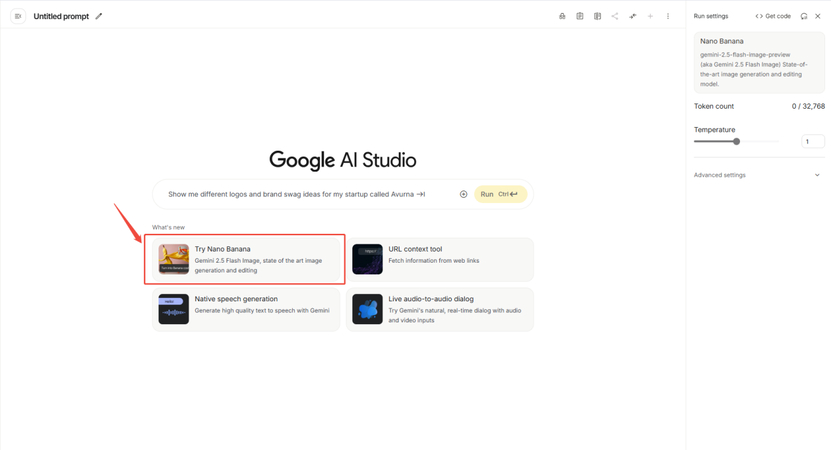Click the Live audio-to-audio dialog thumbnail
The height and width of the screenshot is (450, 831).
367,309
